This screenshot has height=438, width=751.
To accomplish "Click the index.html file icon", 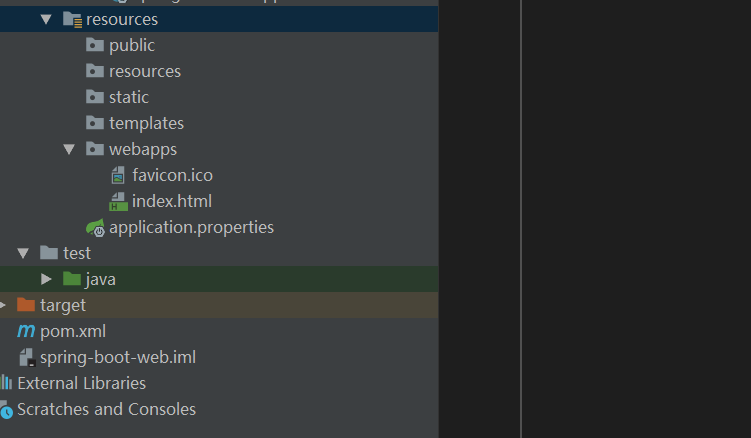I will [x=118, y=201].
